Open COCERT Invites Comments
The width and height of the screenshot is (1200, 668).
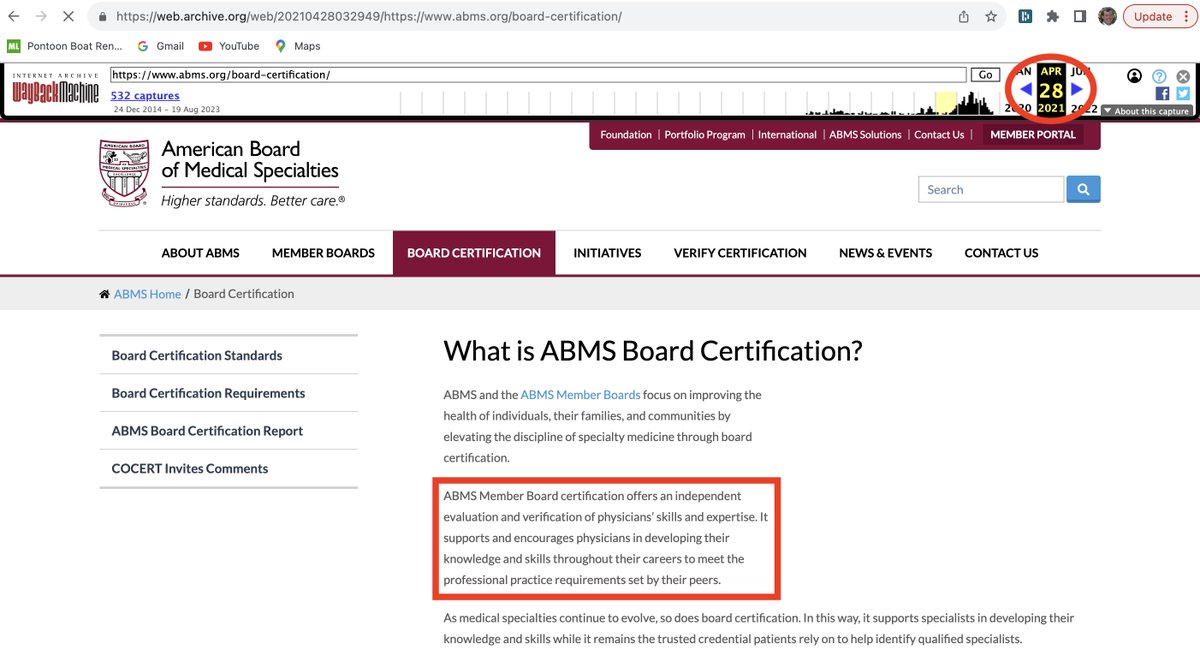(229, 468)
